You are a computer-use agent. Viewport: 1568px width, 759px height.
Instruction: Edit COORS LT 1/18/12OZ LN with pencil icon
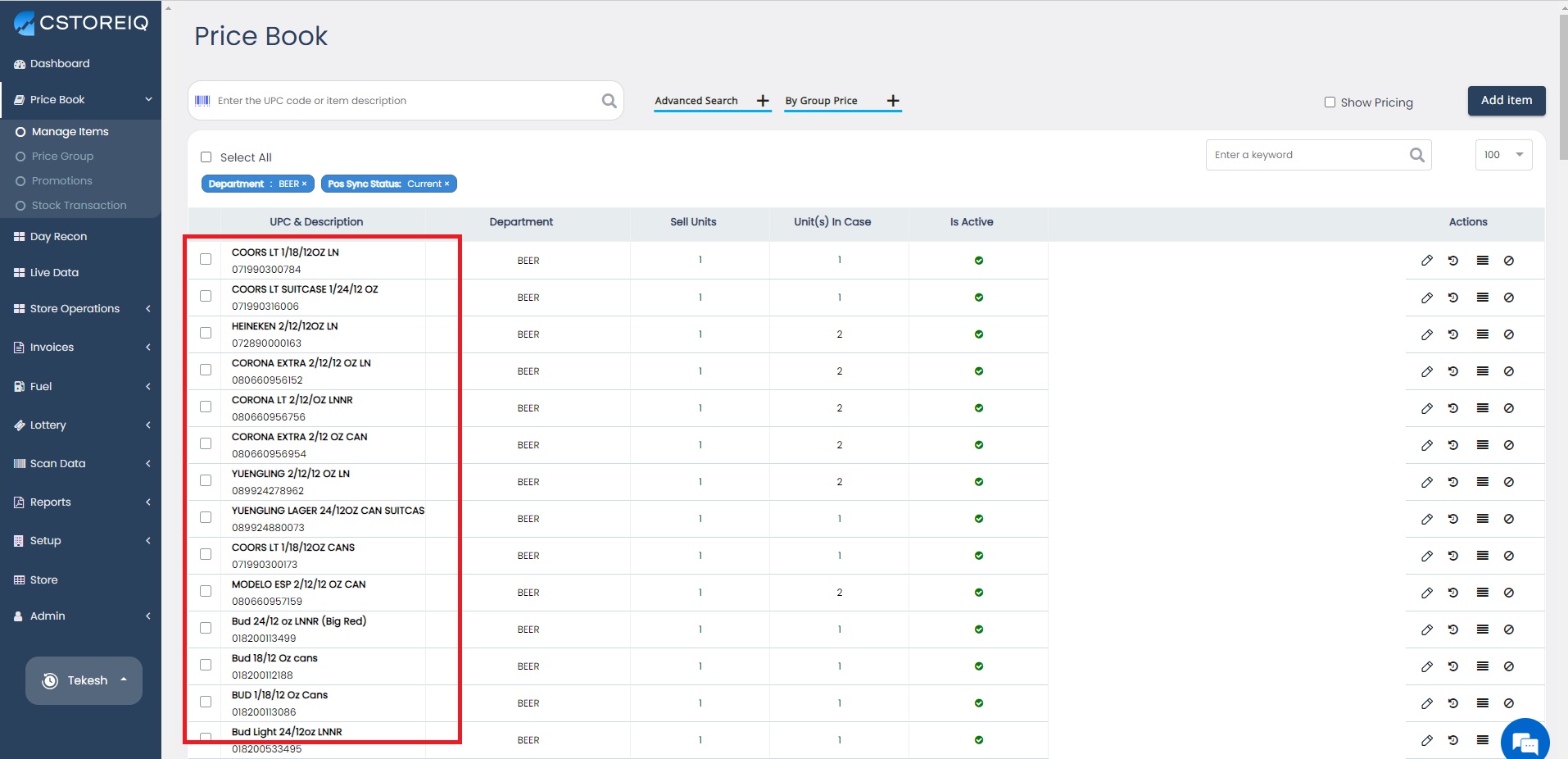click(1426, 261)
